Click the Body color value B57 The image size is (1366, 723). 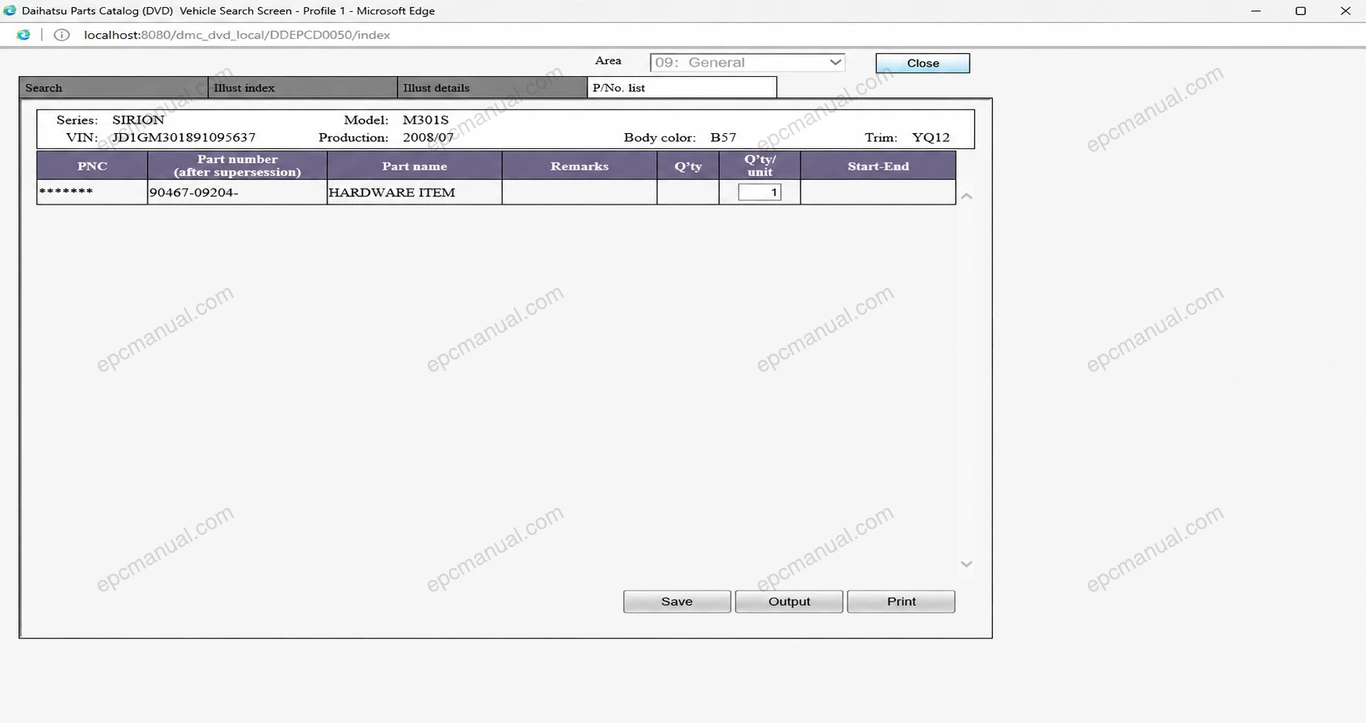pos(723,137)
